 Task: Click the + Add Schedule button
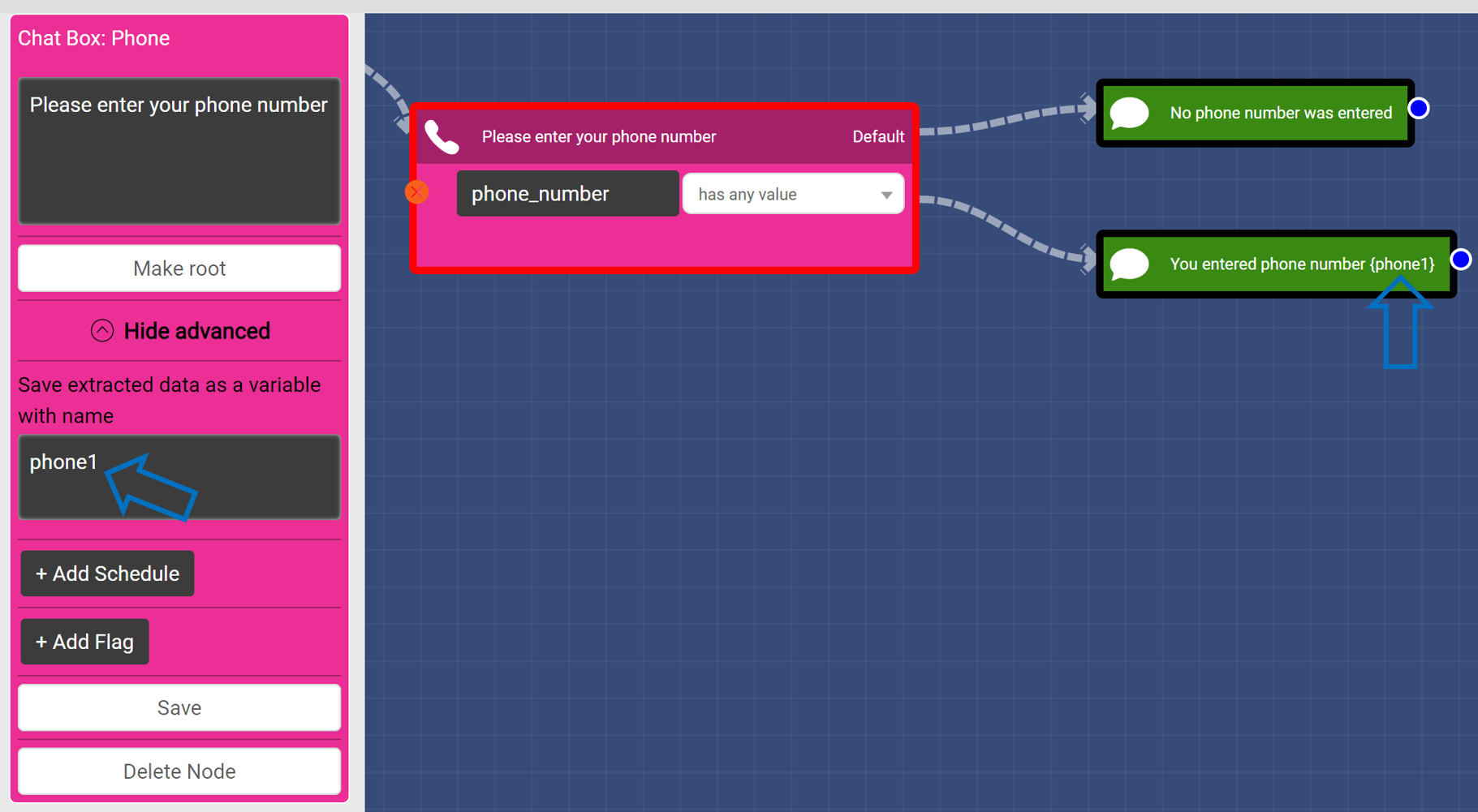point(107,574)
